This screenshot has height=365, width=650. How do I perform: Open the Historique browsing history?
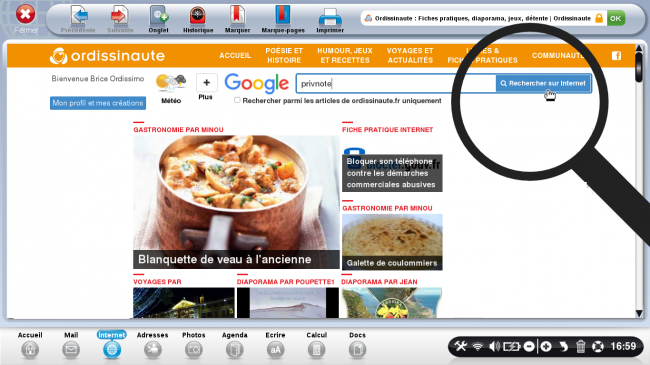198,19
